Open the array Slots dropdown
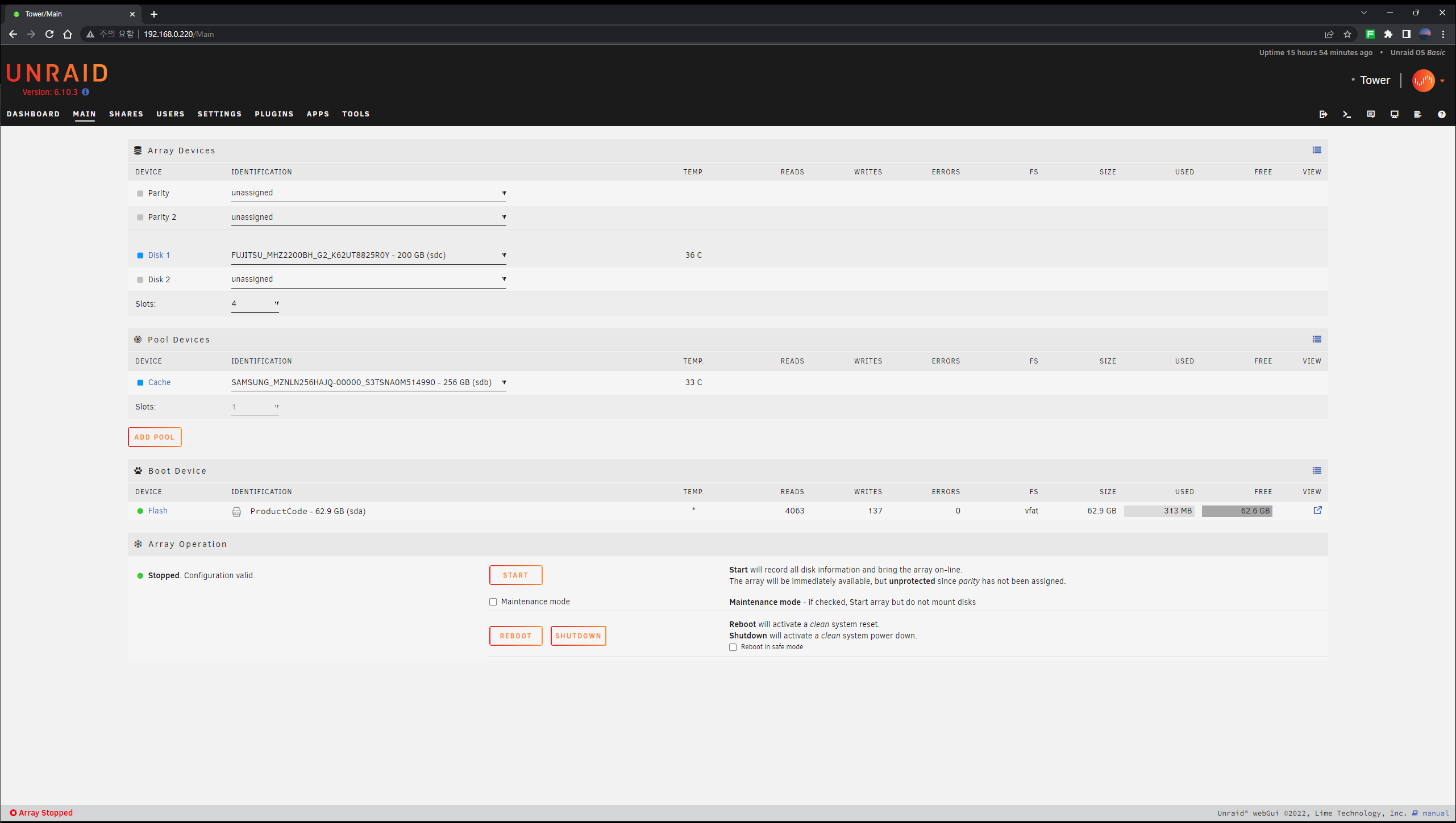Image resolution: width=1456 pixels, height=823 pixels. [255, 303]
